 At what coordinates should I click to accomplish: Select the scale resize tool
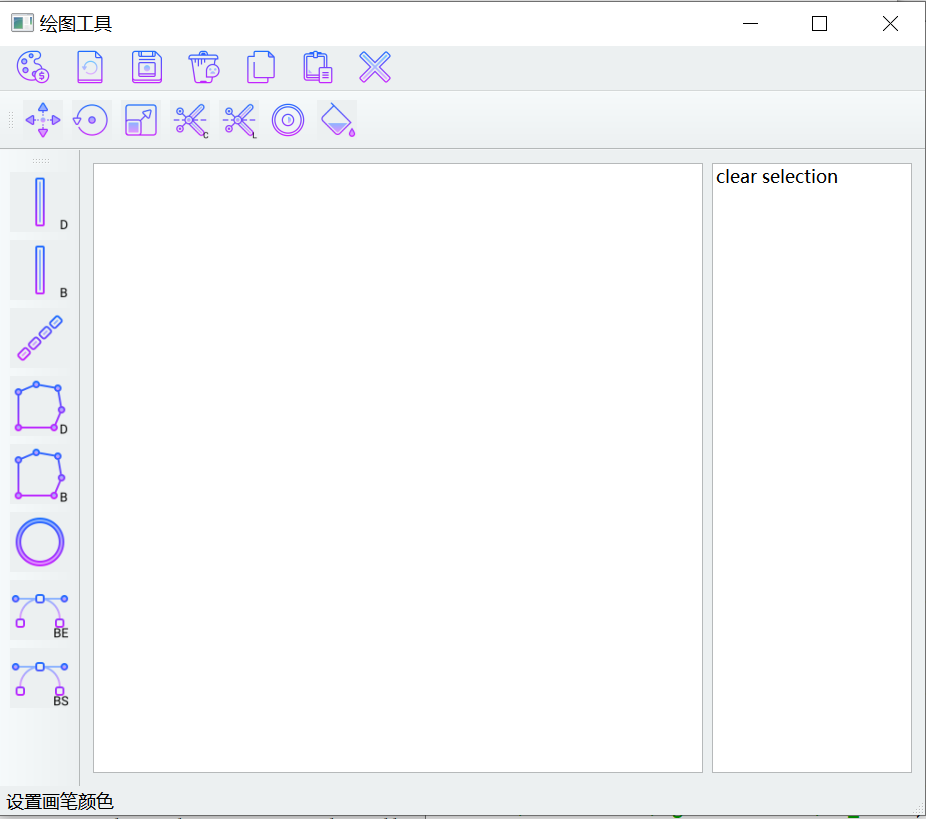[x=141, y=120]
